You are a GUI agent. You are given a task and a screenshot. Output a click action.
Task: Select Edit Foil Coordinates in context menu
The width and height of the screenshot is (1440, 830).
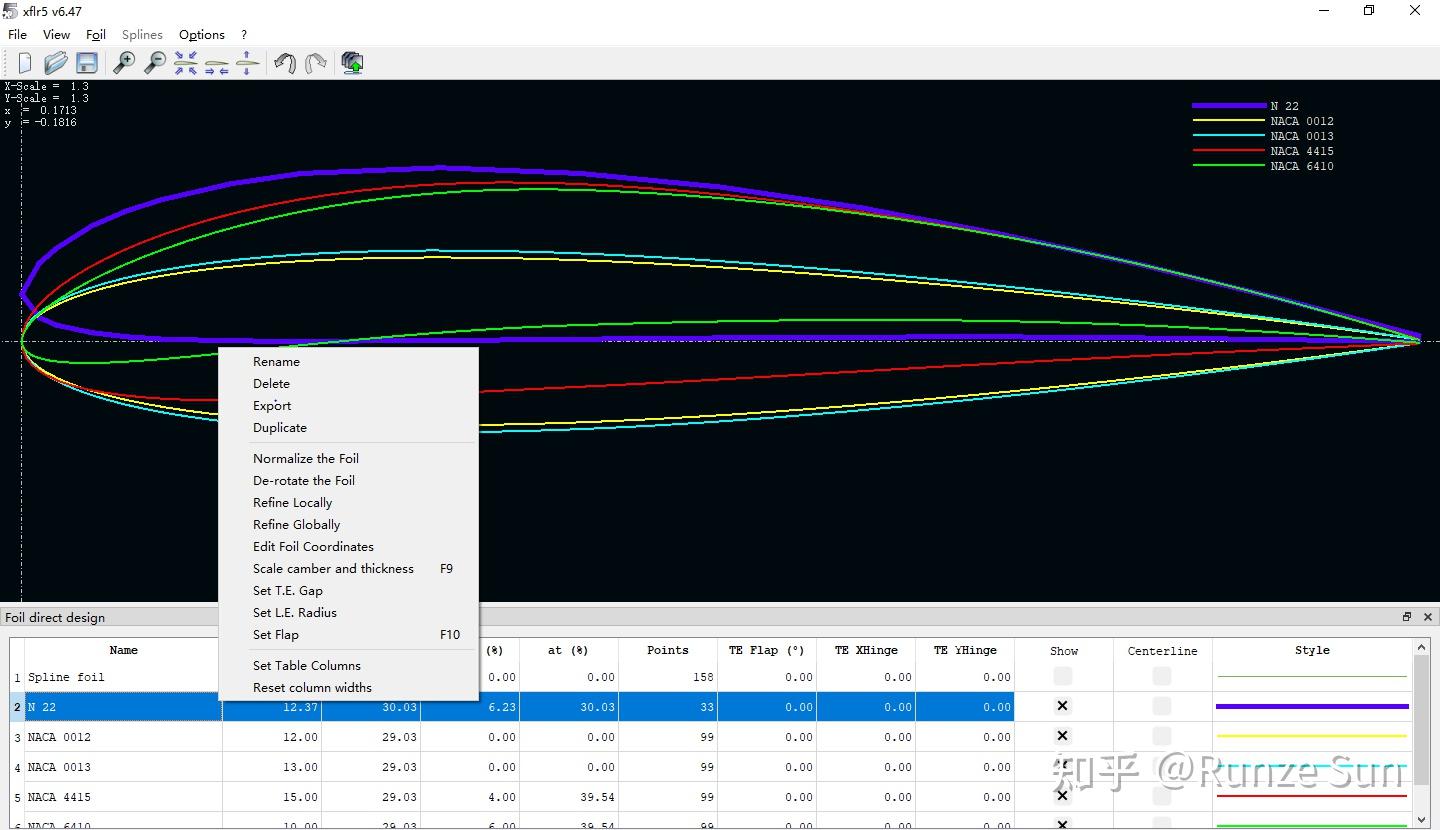click(x=313, y=546)
